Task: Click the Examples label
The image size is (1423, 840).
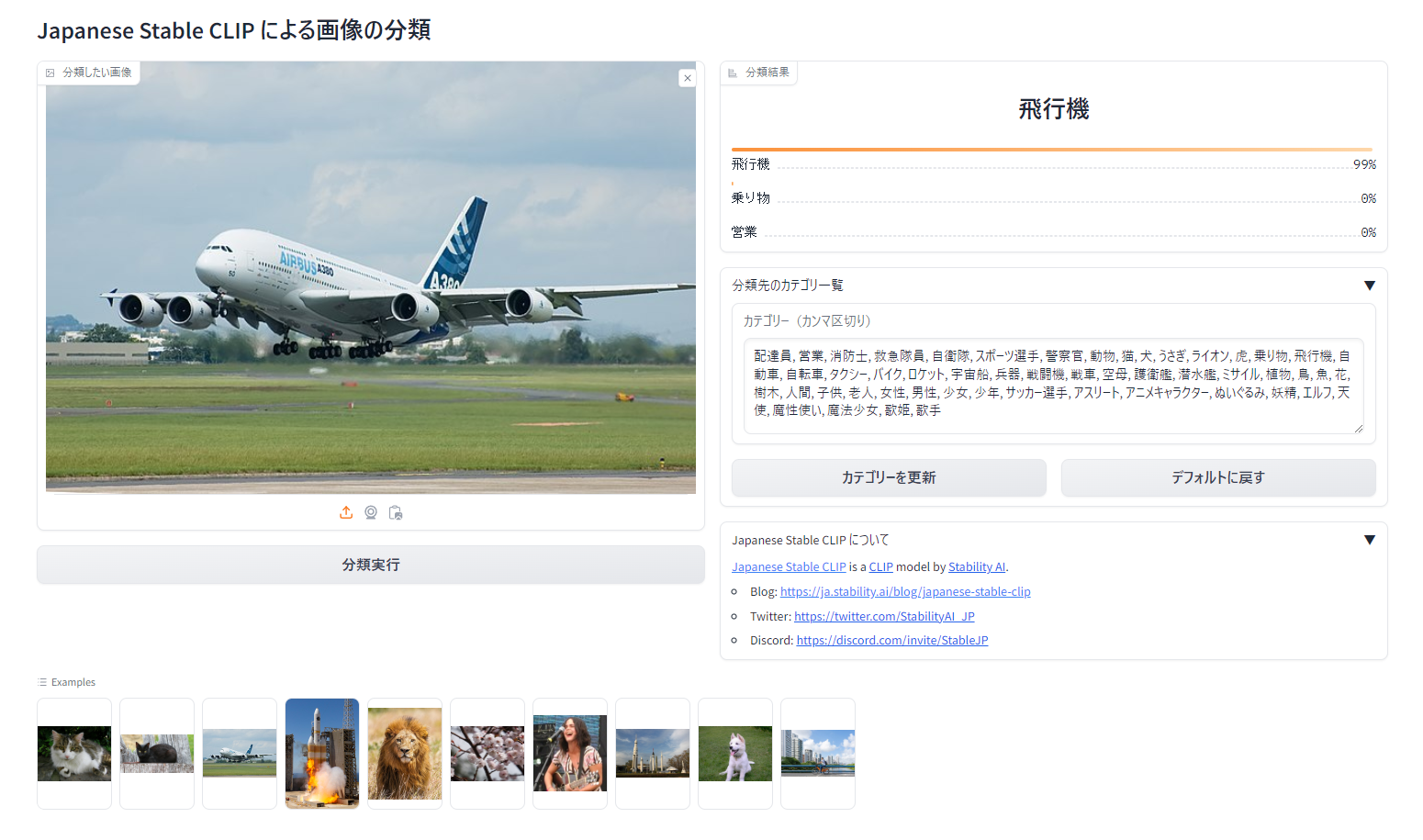Action: point(66,682)
